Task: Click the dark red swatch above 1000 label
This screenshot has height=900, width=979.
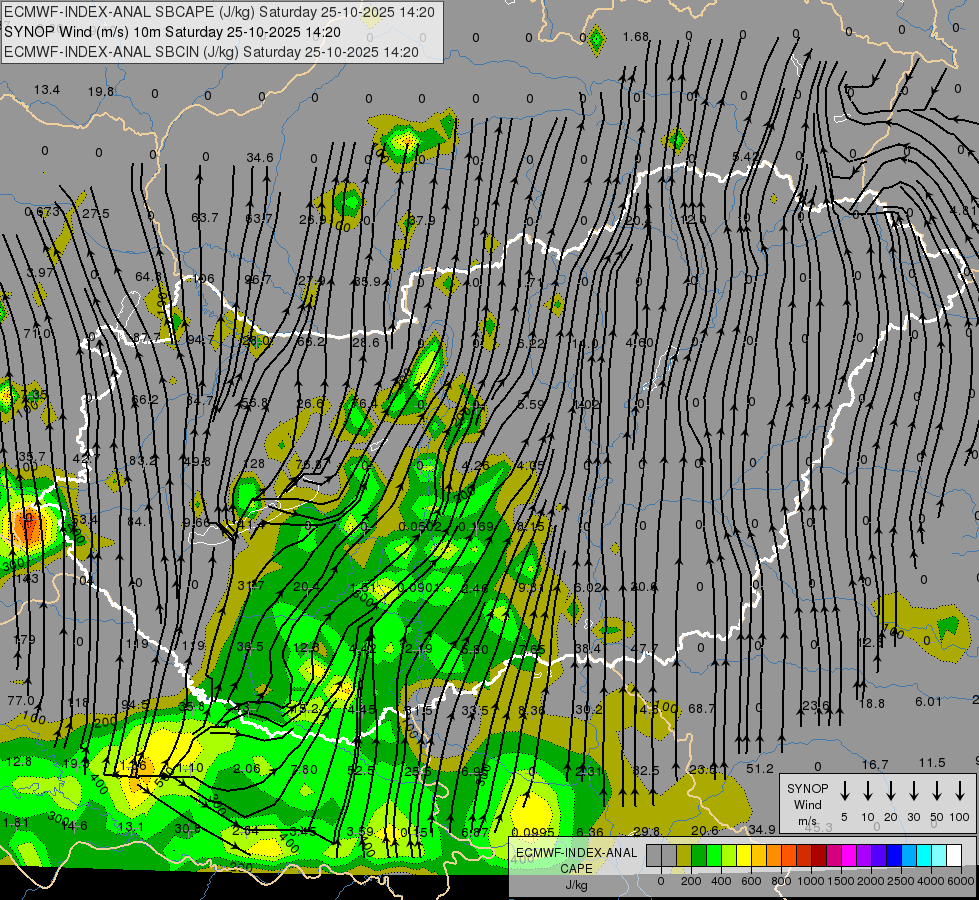Action: [x=819, y=856]
